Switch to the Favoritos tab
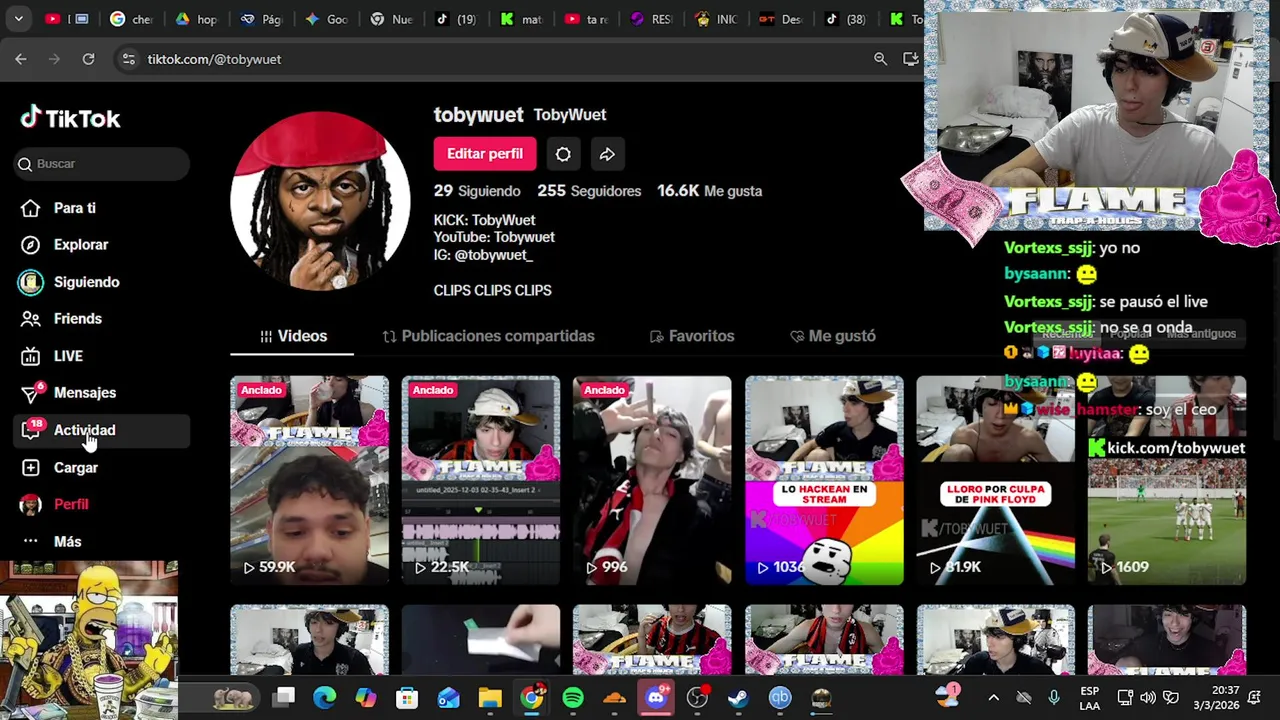The image size is (1280, 720). click(x=691, y=336)
